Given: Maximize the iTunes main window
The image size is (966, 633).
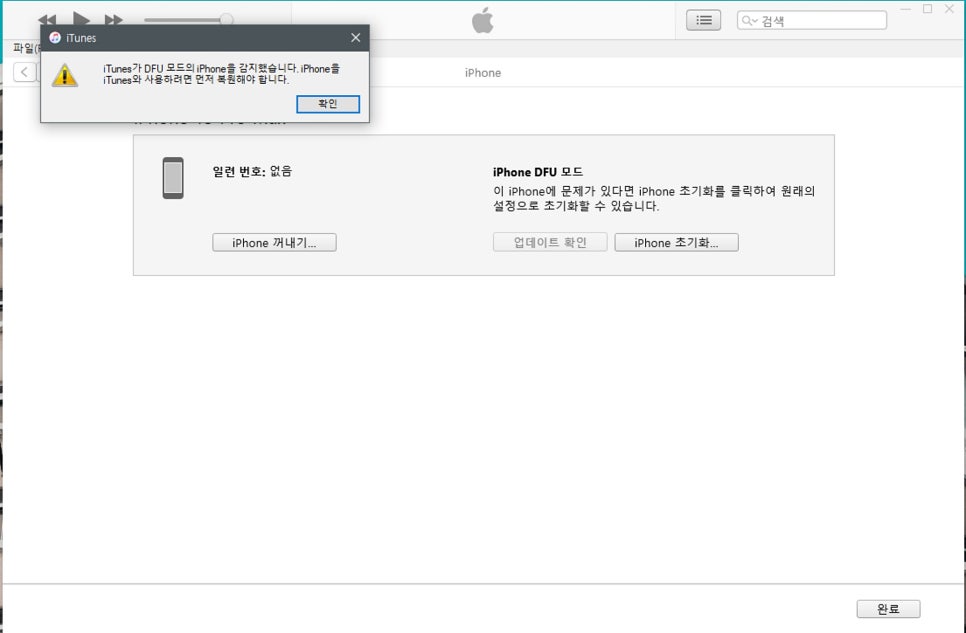Looking at the screenshot, I should coord(927,9).
